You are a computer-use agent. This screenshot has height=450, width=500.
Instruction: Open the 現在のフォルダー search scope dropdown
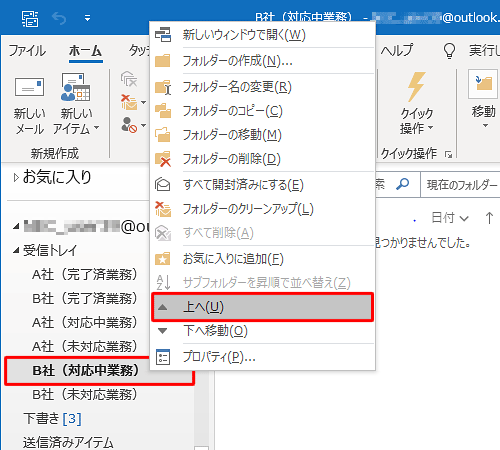click(461, 184)
